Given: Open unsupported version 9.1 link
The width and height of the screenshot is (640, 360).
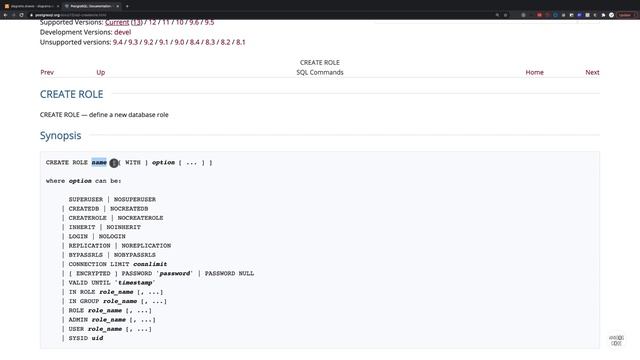Looking at the screenshot, I should click(164, 42).
